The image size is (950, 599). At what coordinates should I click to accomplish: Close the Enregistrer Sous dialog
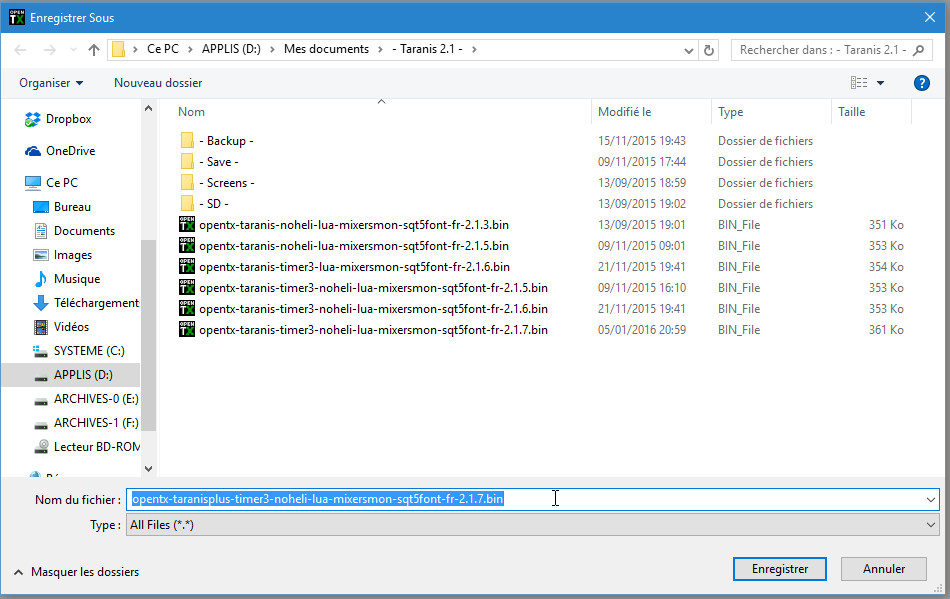click(930, 18)
